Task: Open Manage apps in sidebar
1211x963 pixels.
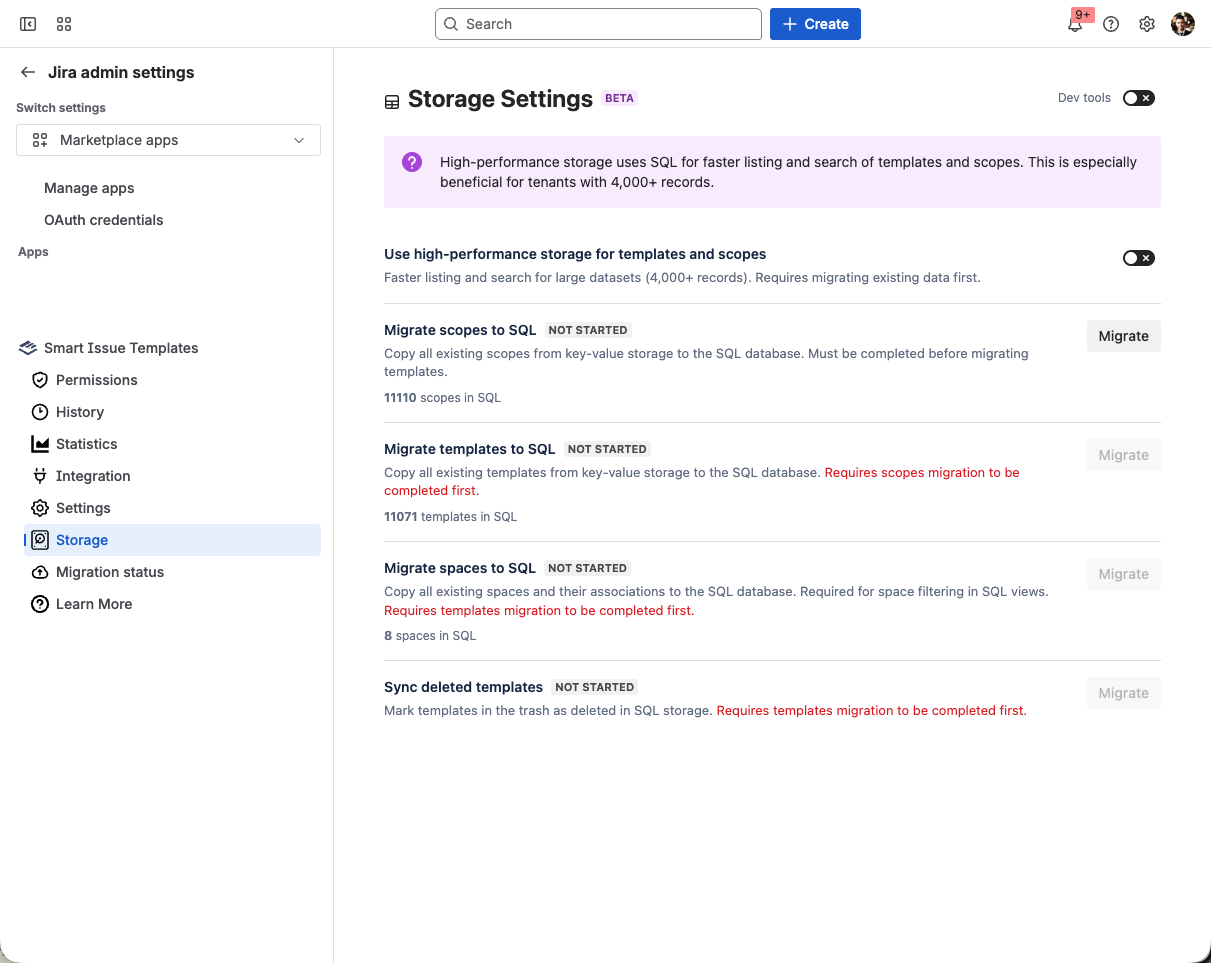Action: tap(89, 188)
